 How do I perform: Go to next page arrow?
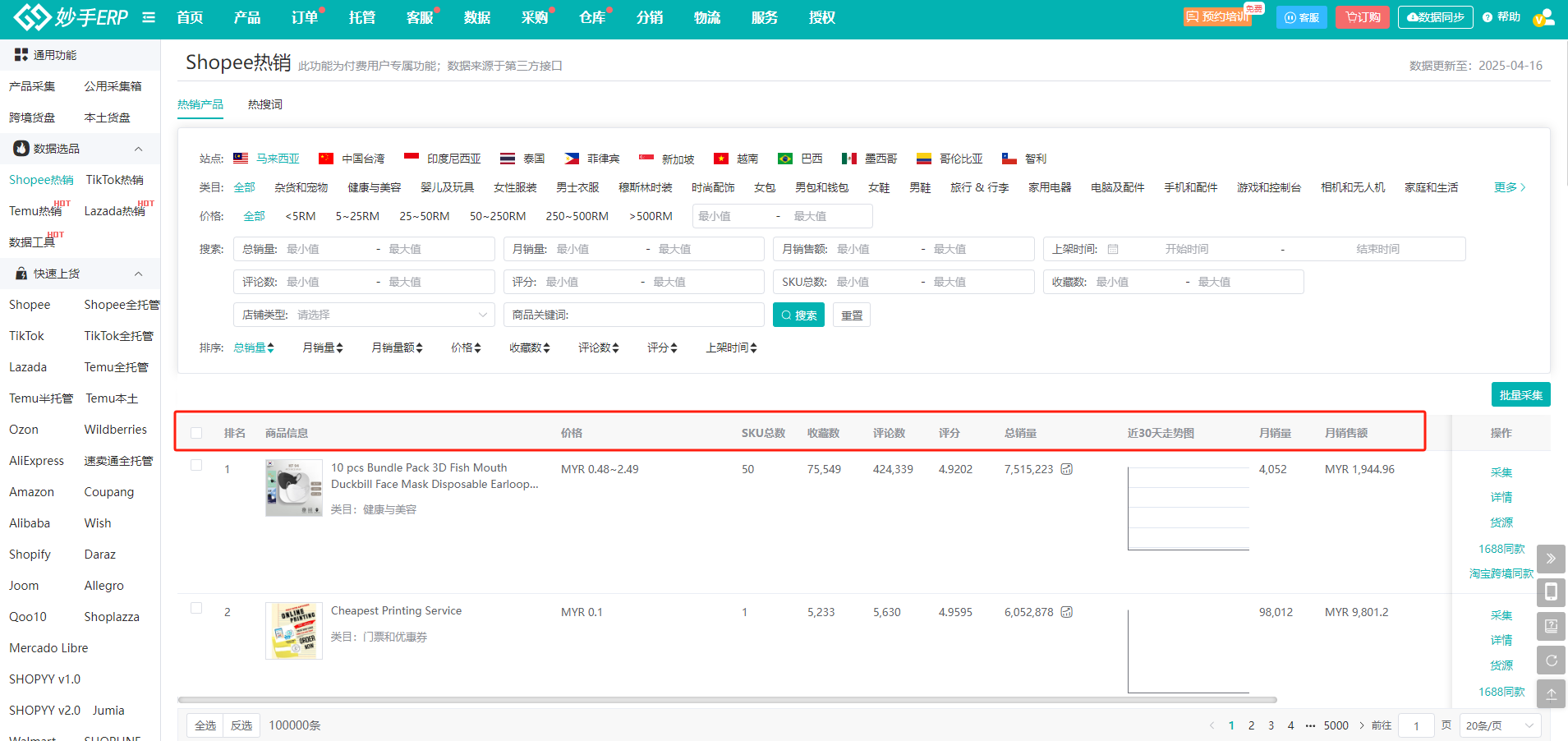coord(1362,725)
